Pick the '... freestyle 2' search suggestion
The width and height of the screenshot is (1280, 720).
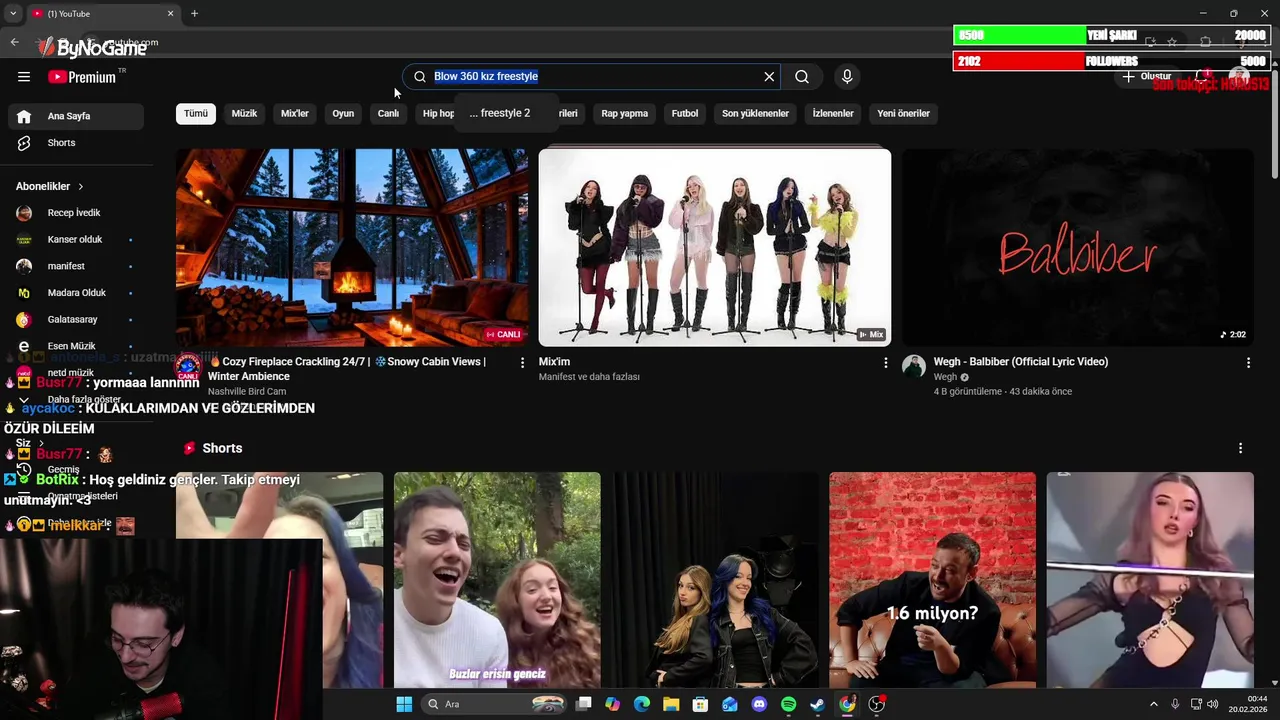[x=500, y=113]
